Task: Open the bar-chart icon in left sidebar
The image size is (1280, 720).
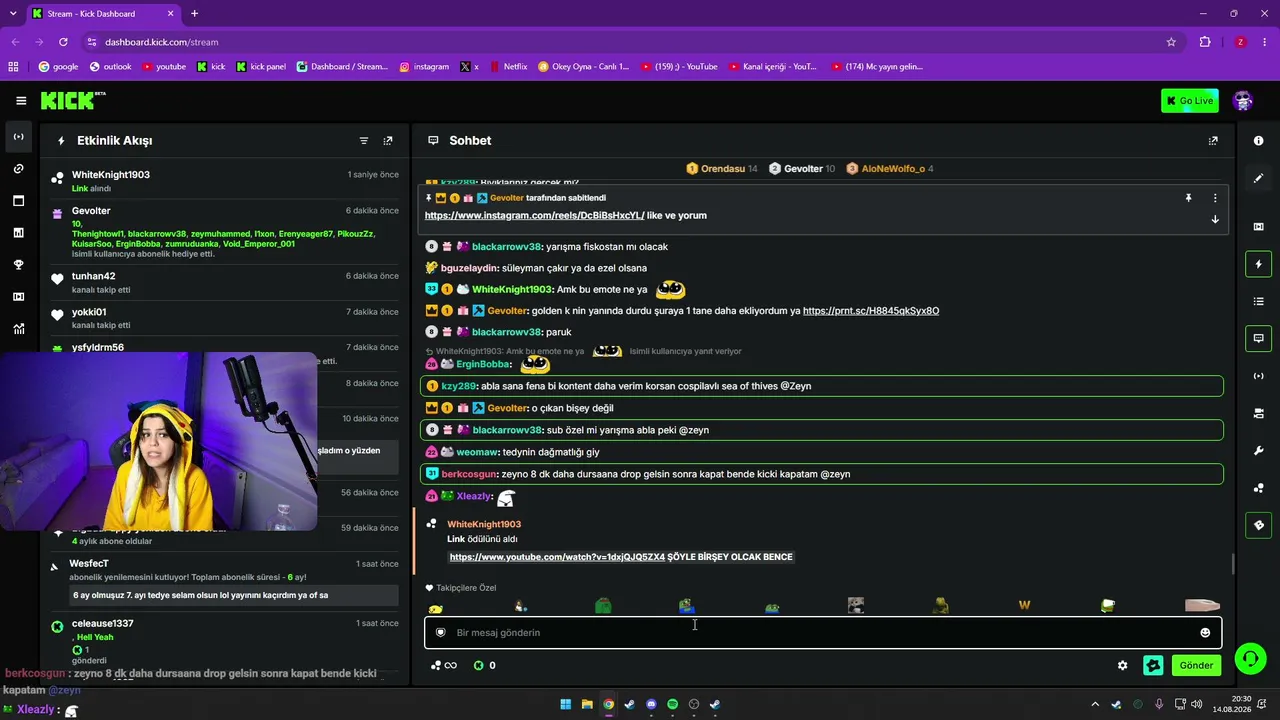Action: click(18, 233)
